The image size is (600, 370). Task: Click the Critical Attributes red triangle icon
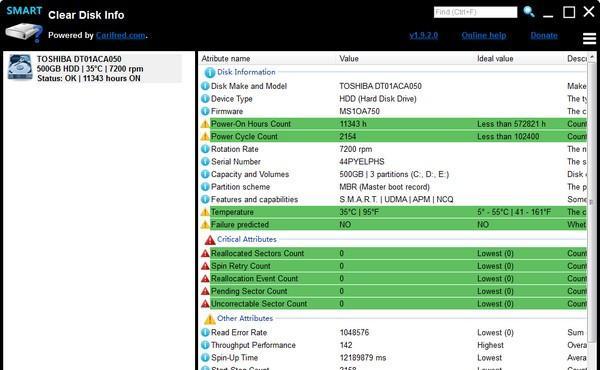(x=210, y=240)
